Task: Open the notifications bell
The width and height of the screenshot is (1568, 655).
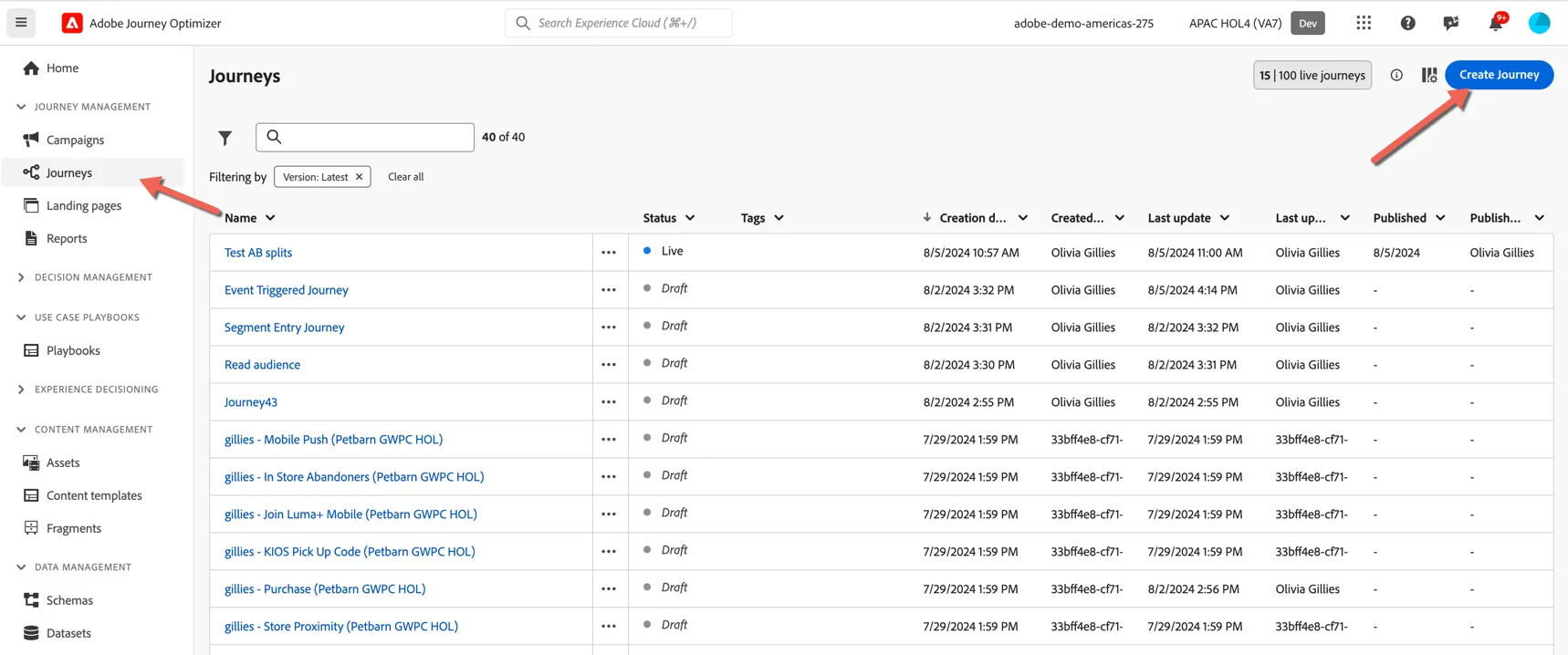Action: coord(1496,23)
